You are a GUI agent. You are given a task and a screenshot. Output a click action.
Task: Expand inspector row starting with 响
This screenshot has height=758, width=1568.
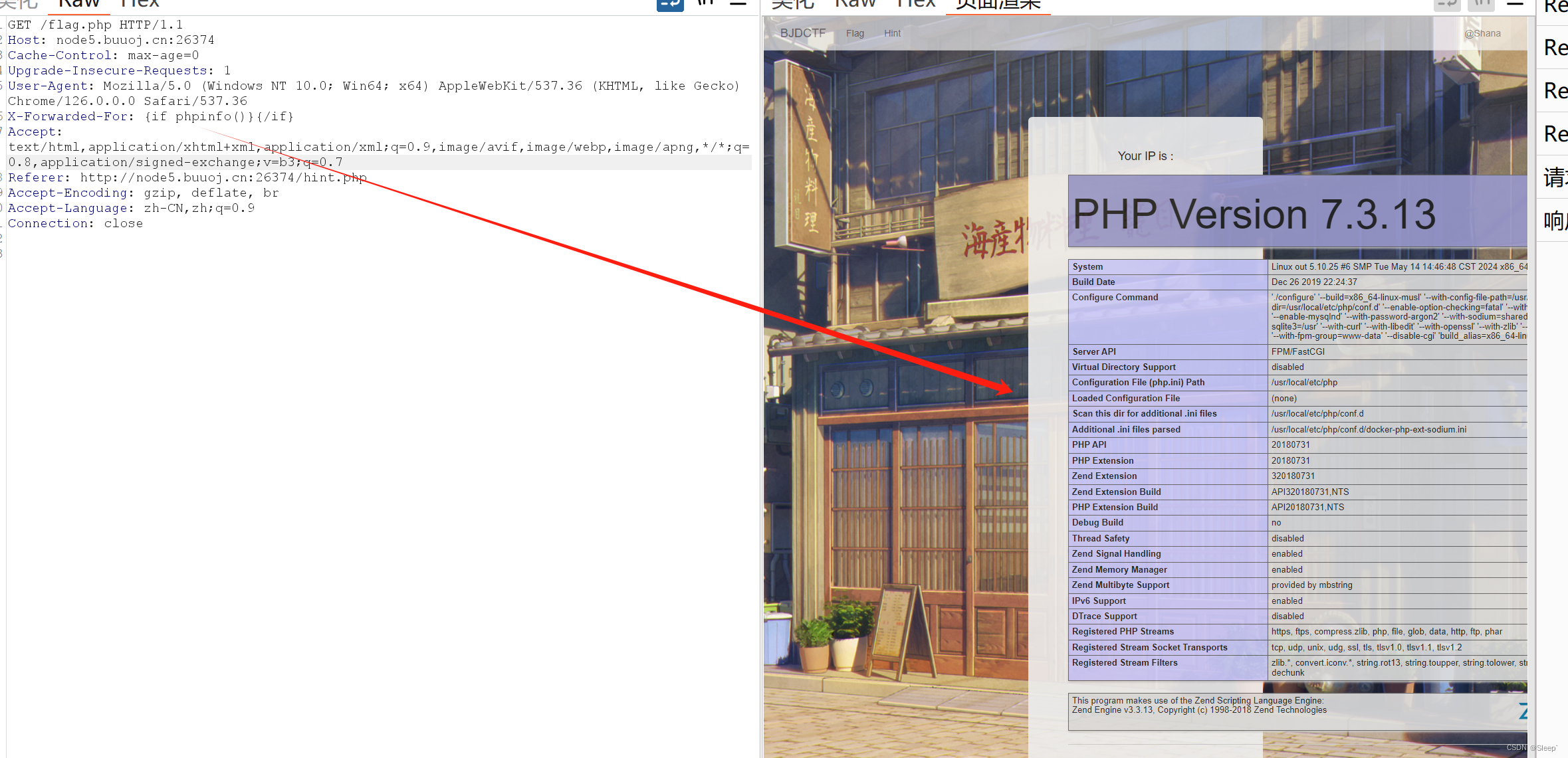[1554, 221]
